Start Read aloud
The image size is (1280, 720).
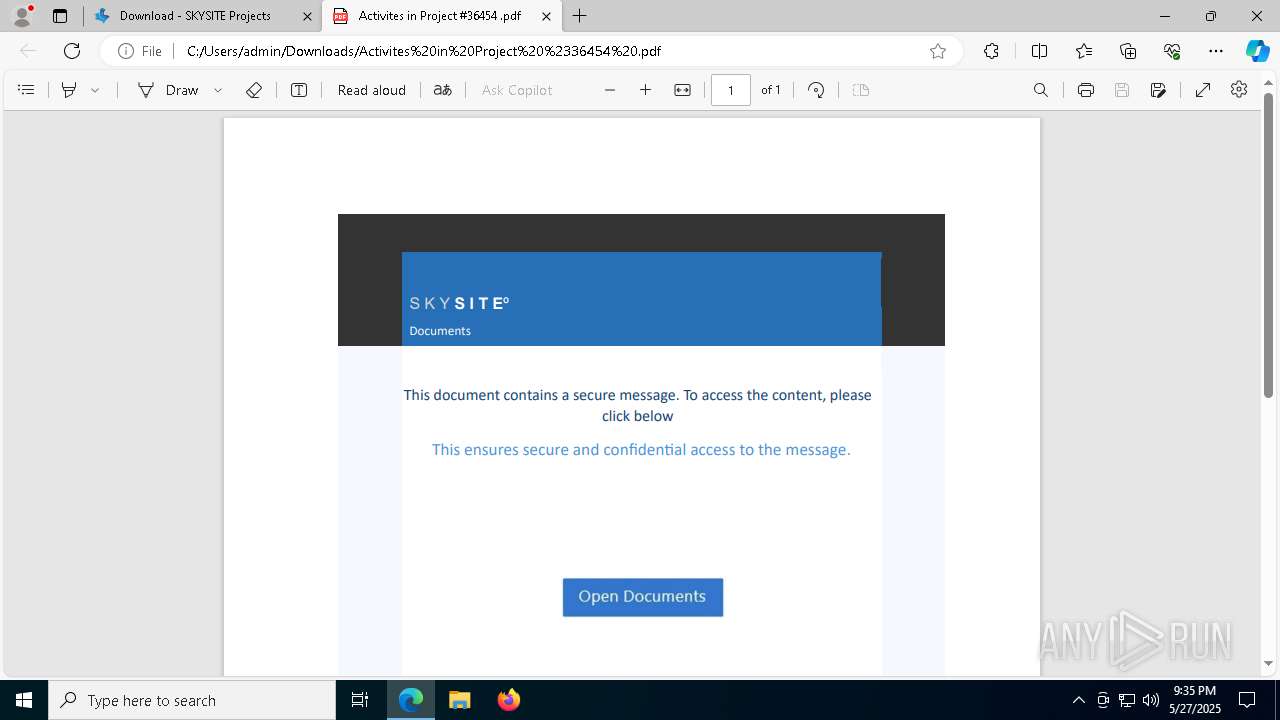coord(372,90)
